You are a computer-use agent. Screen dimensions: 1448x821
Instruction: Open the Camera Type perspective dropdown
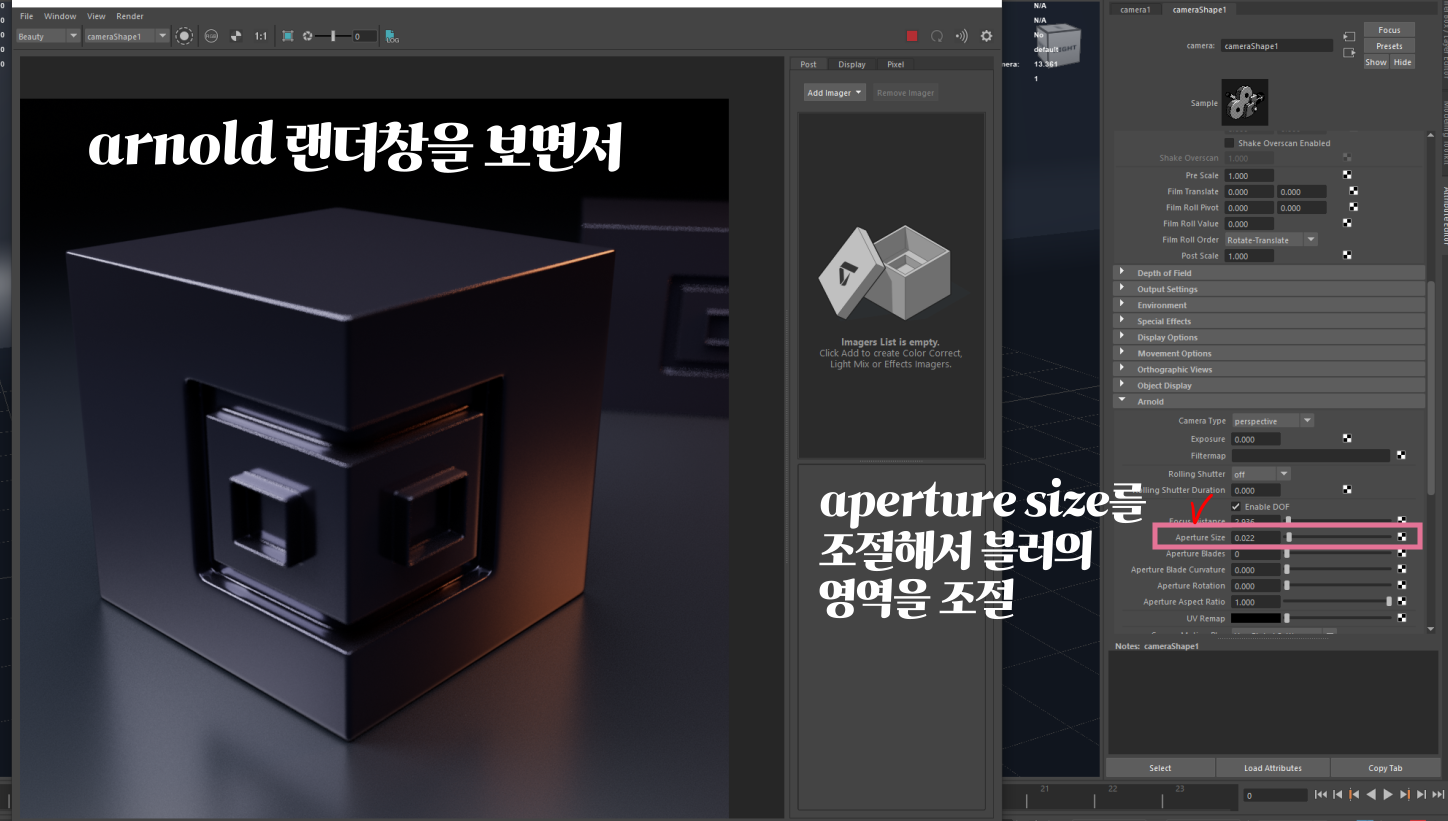coord(1273,421)
